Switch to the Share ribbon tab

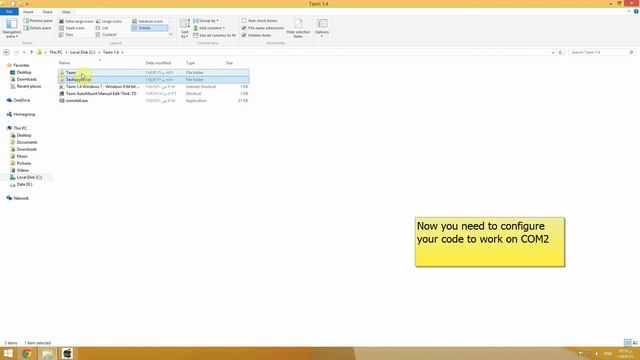click(x=47, y=12)
